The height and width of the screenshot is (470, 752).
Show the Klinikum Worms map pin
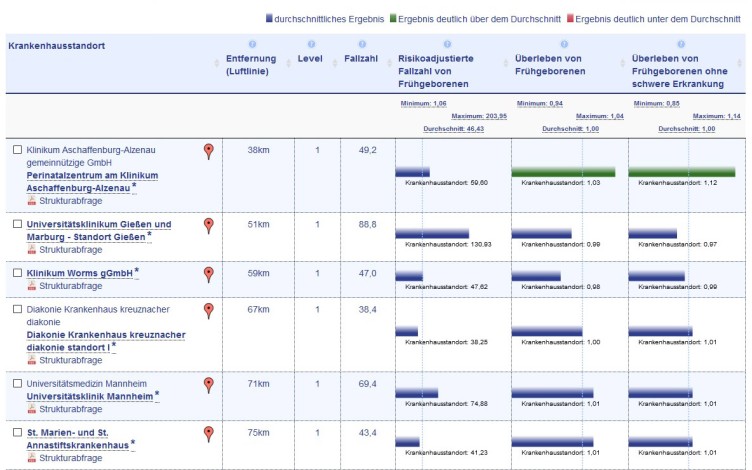(209, 274)
